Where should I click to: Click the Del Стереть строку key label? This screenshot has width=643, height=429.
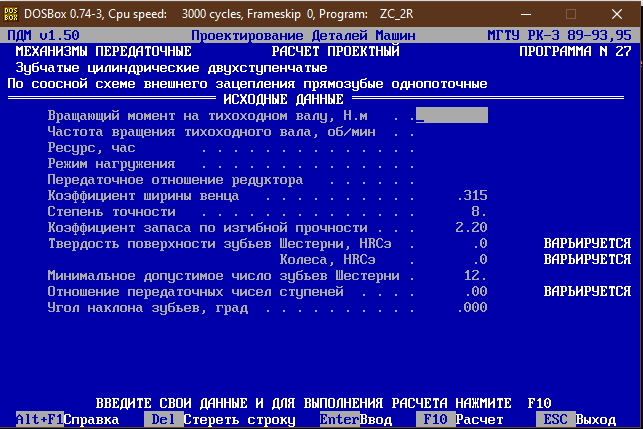pos(219,419)
